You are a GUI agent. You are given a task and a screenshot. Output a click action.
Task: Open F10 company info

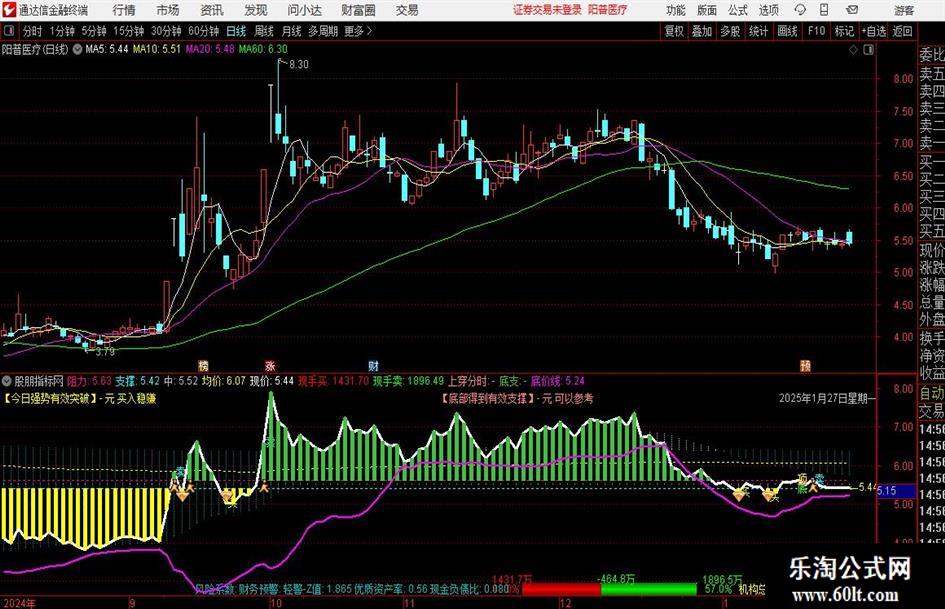coord(816,31)
